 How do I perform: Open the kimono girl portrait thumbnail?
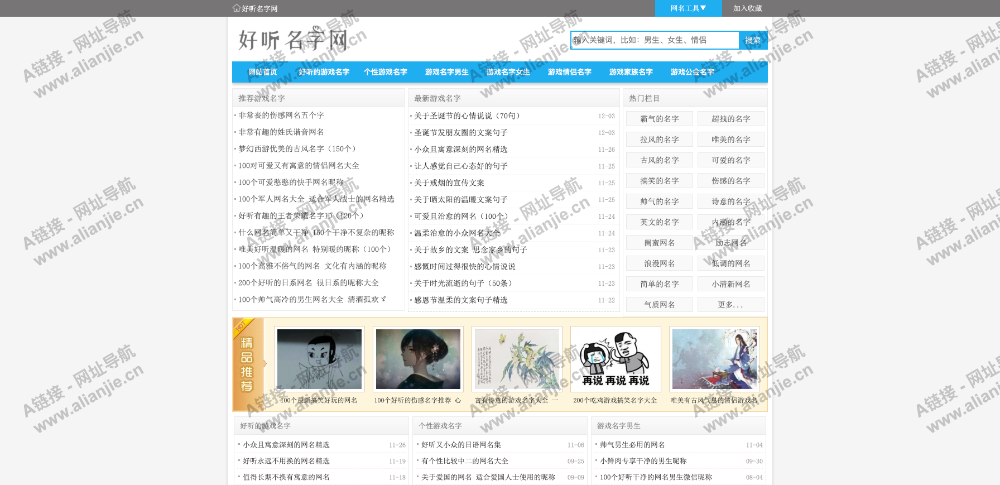pyautogui.click(x=418, y=359)
